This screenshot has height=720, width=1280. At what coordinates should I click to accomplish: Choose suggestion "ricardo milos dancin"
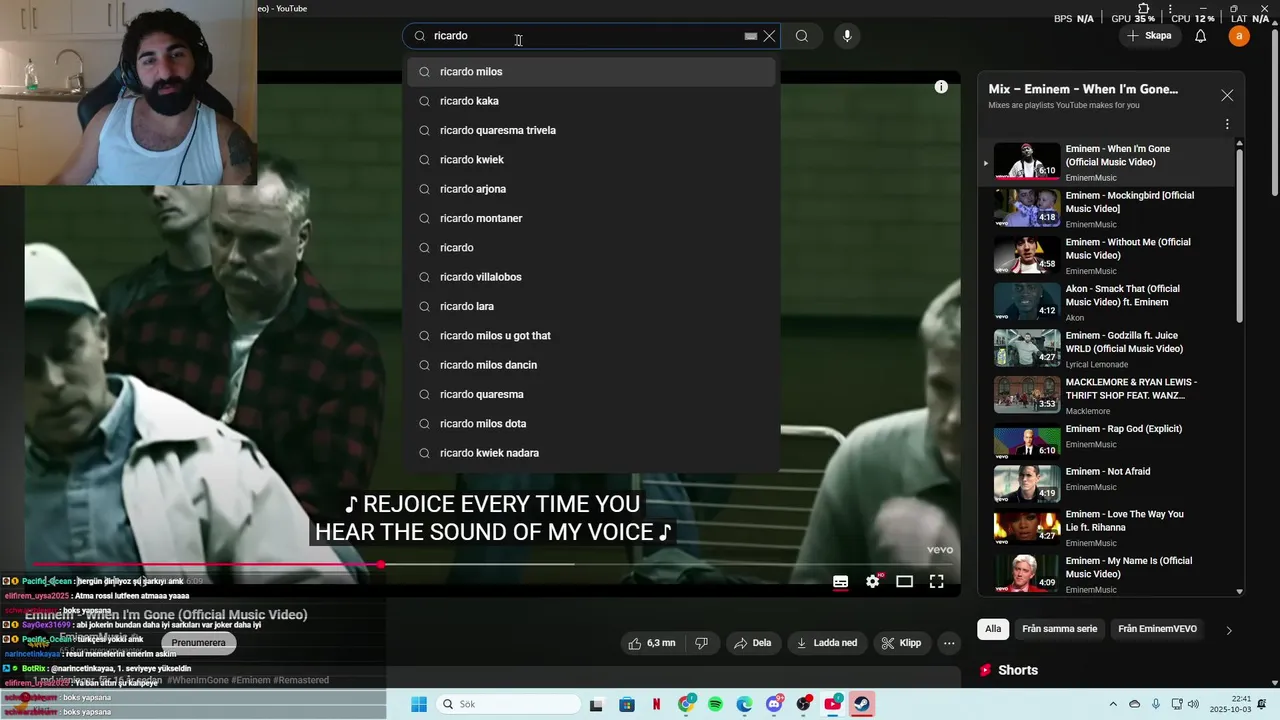click(x=591, y=365)
